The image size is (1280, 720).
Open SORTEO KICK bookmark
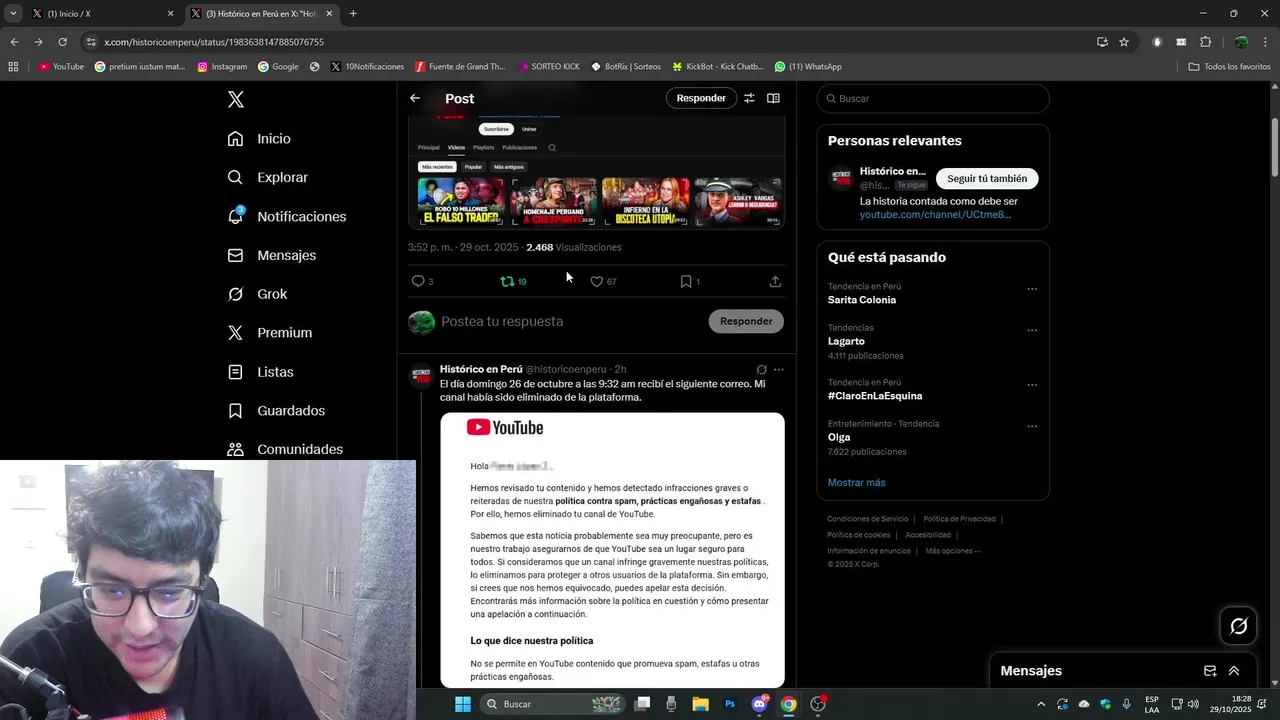click(549, 67)
